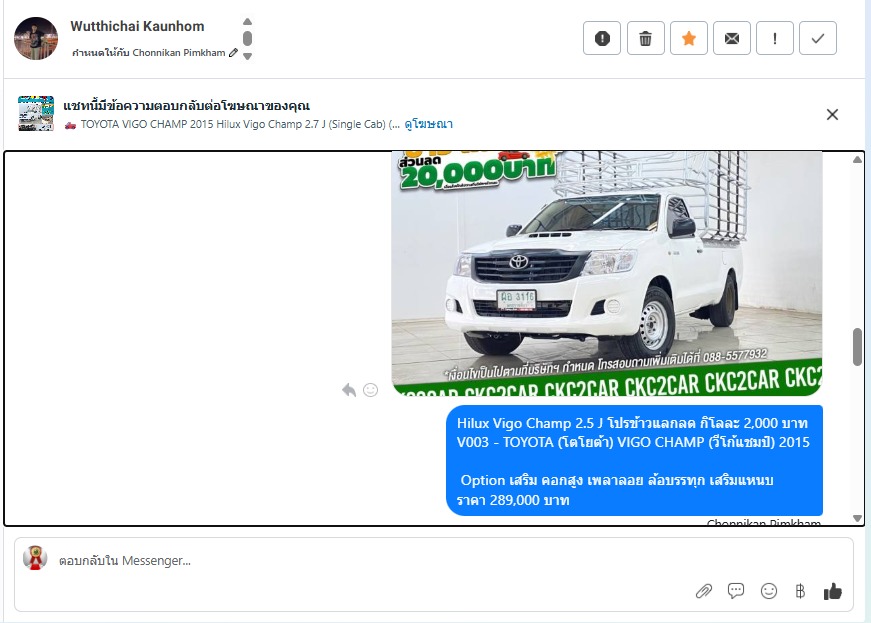This screenshot has width=871, height=623.
Task: Toggle the orange star follow-up button
Action: click(689, 38)
